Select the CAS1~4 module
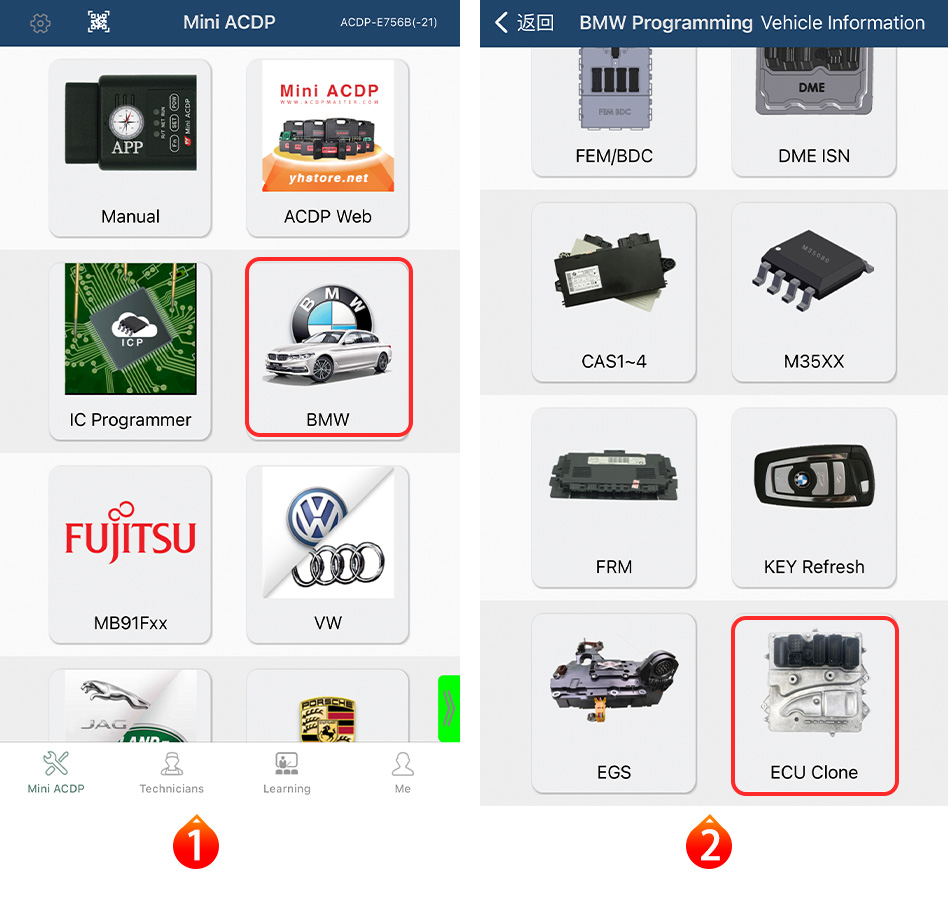 614,292
